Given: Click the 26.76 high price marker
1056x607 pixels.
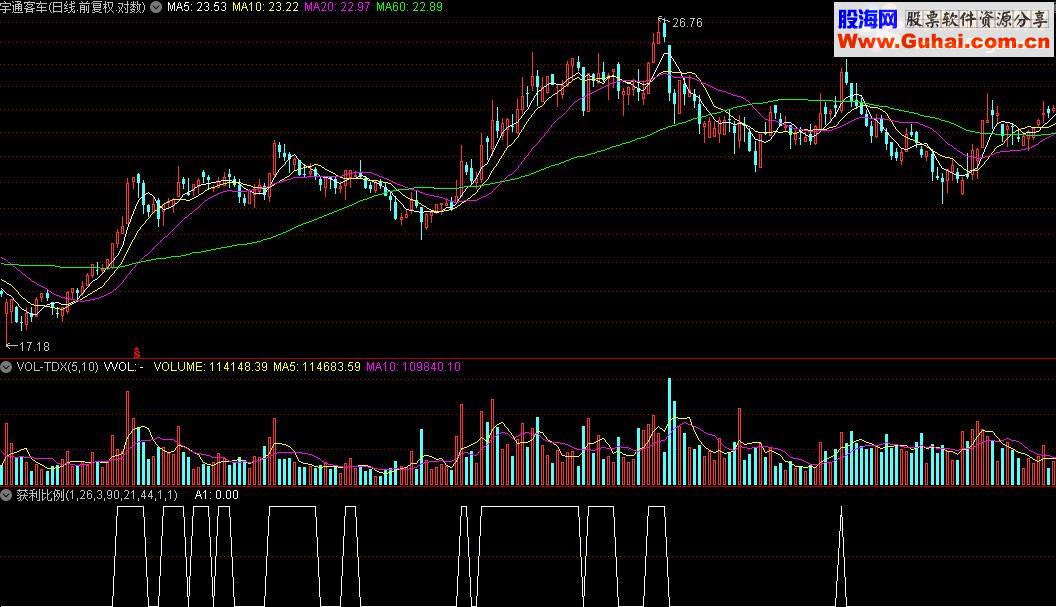Looking at the screenshot, I should pos(687,23).
